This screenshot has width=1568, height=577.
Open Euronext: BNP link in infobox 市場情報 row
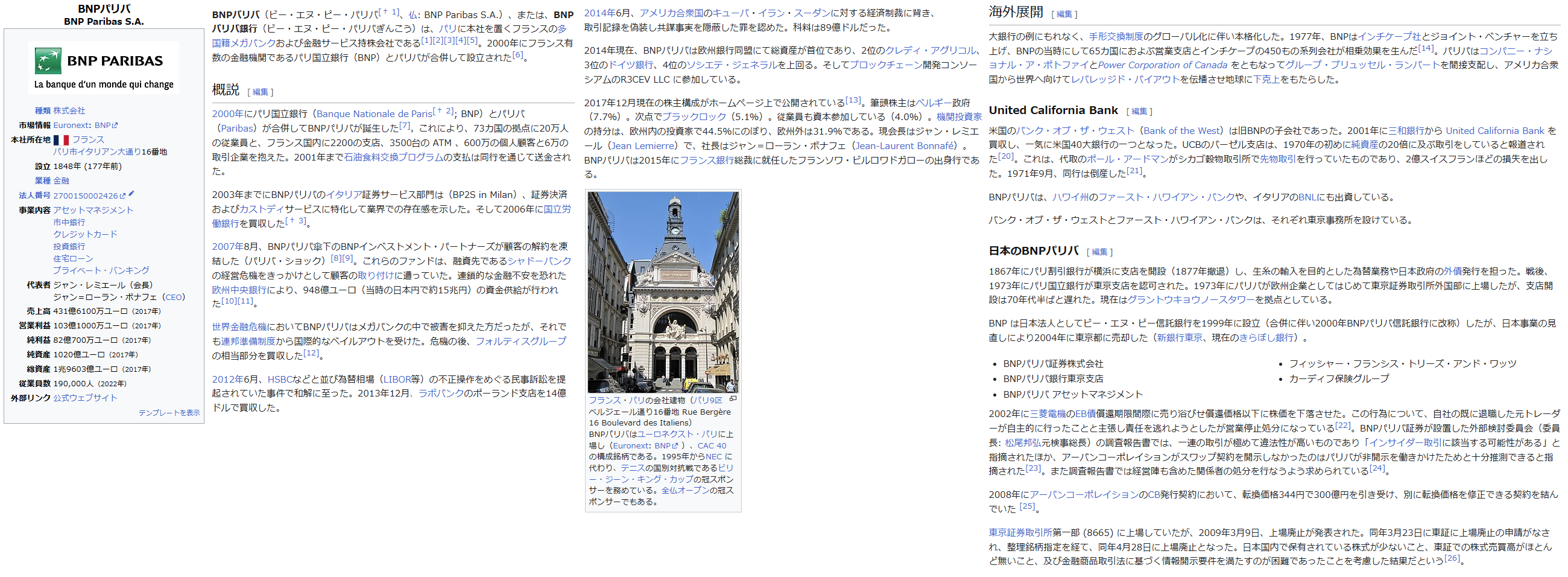point(85,126)
